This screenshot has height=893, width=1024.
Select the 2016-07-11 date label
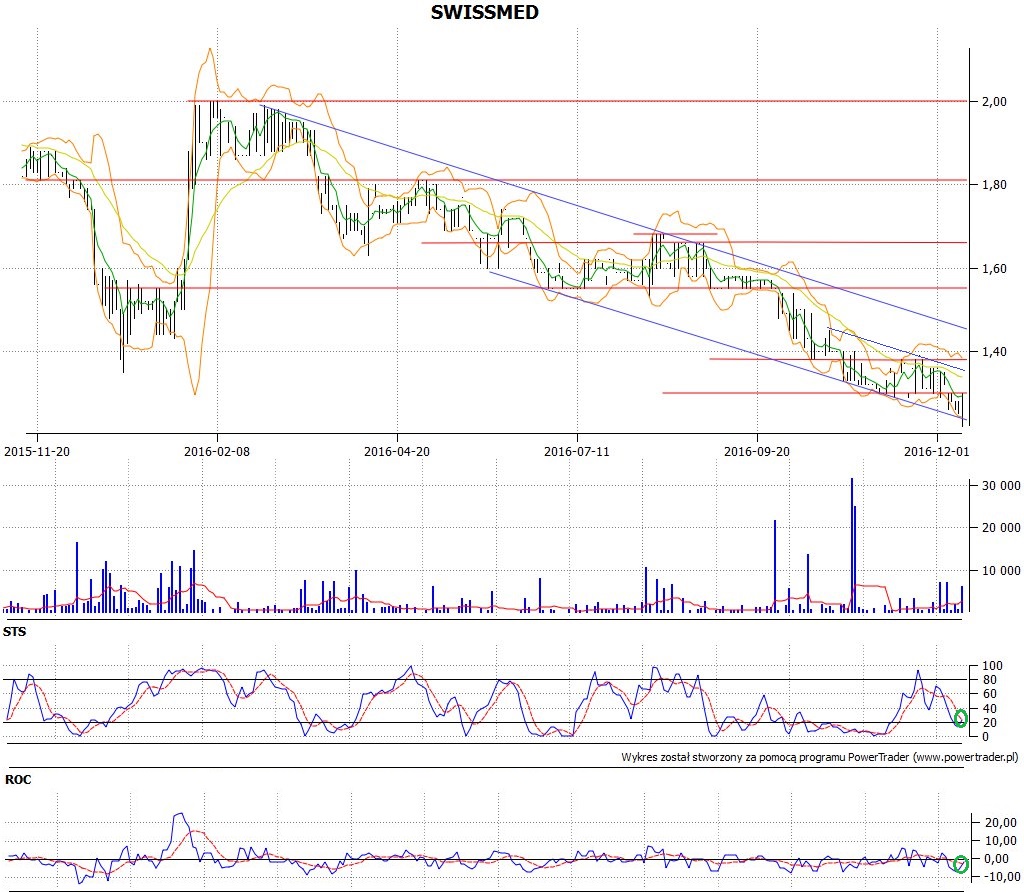coord(577,451)
